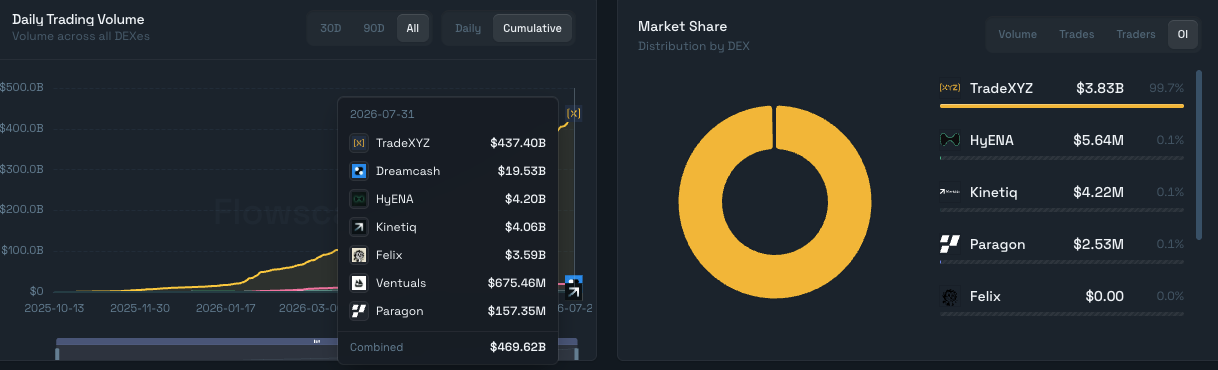Click the HyENA logo in Market Share
1218x370 pixels.
[x=950, y=140]
